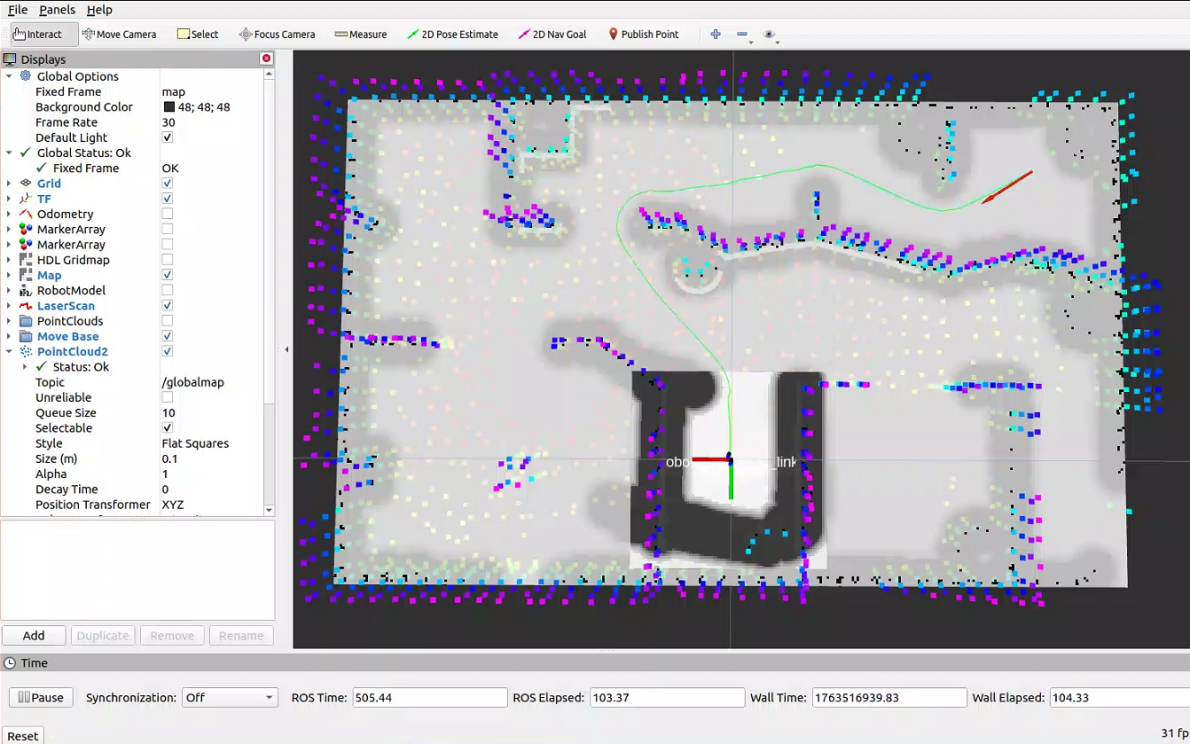The image size is (1190, 744).
Task: Pause the time with the Pause button
Action: coord(41,698)
